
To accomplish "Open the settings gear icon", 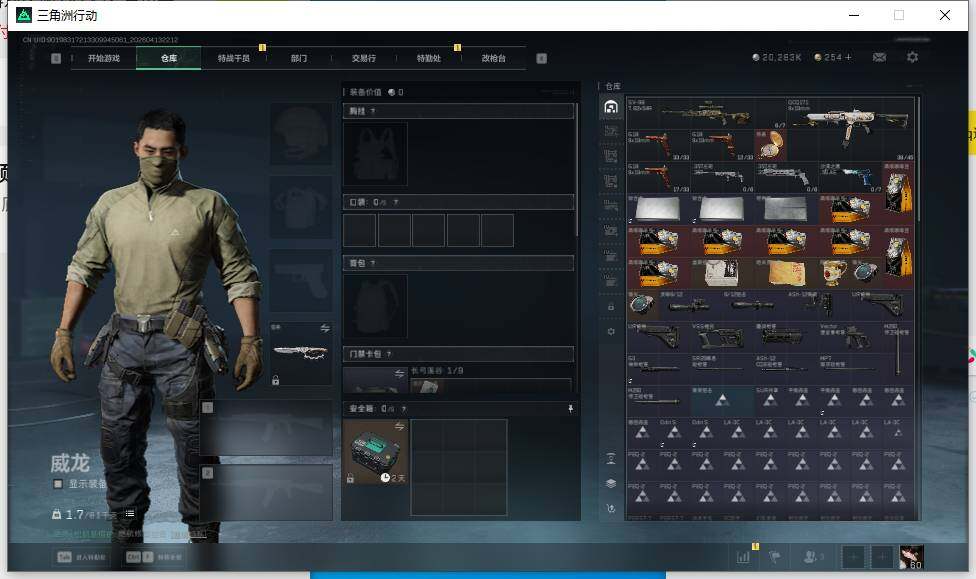I will tap(913, 57).
